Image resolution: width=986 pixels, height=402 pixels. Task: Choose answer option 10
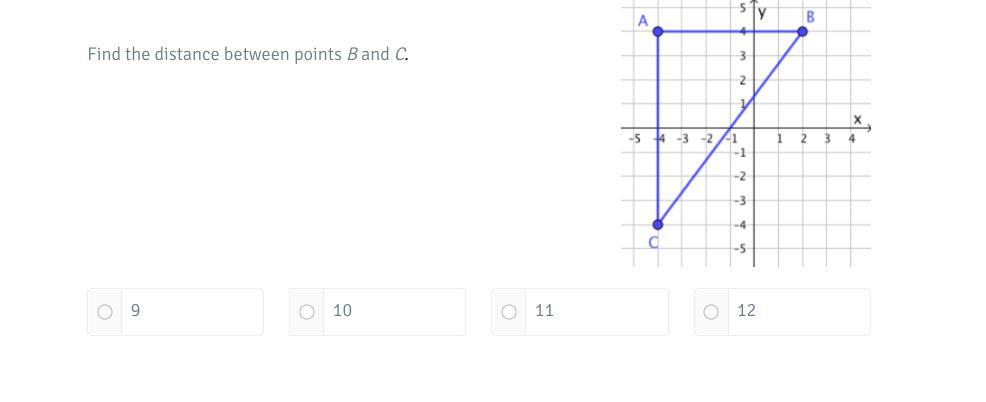[307, 312]
